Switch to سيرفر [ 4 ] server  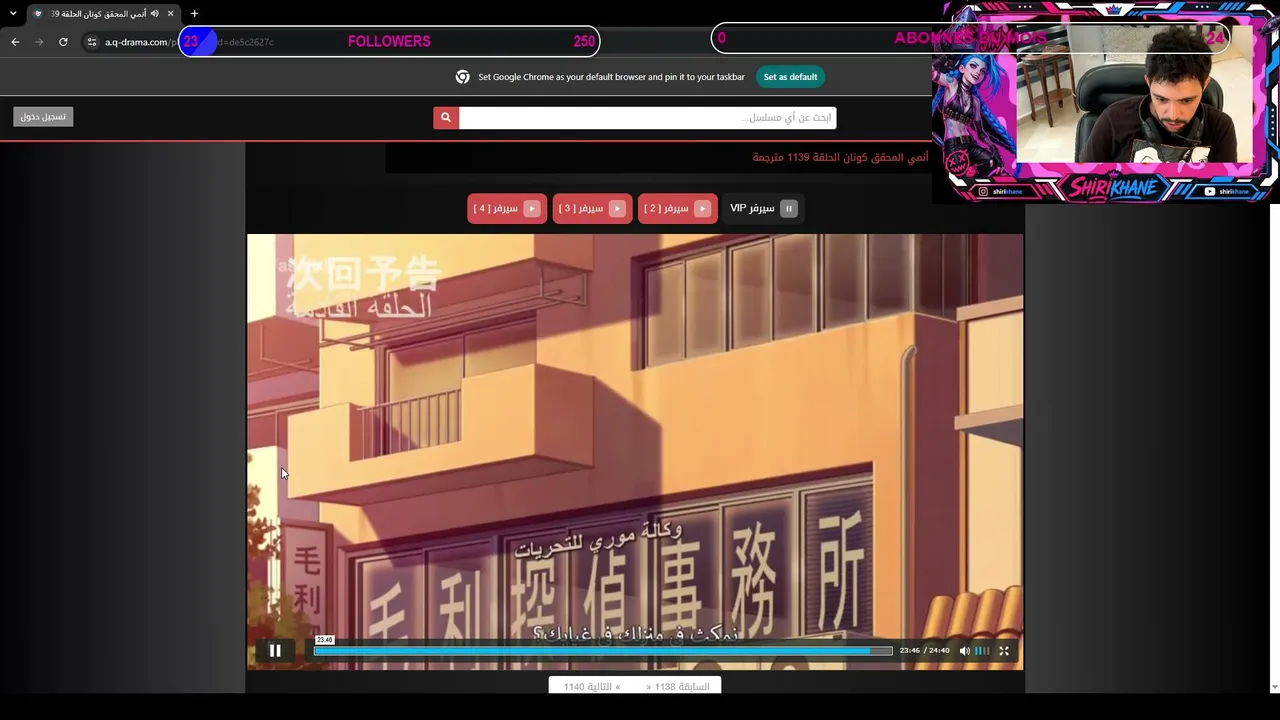[x=507, y=208]
